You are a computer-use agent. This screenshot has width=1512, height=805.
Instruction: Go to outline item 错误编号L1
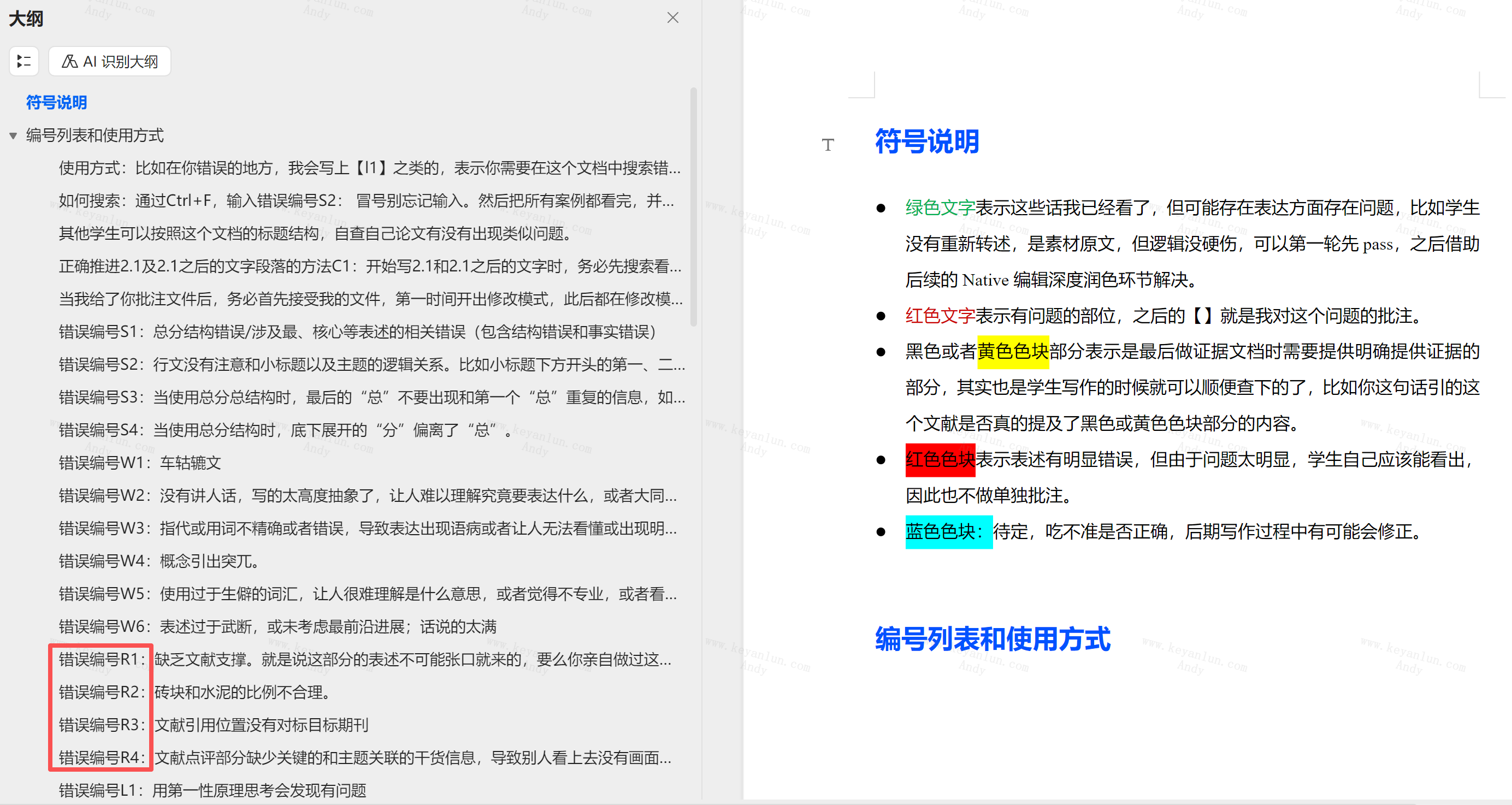[212, 791]
